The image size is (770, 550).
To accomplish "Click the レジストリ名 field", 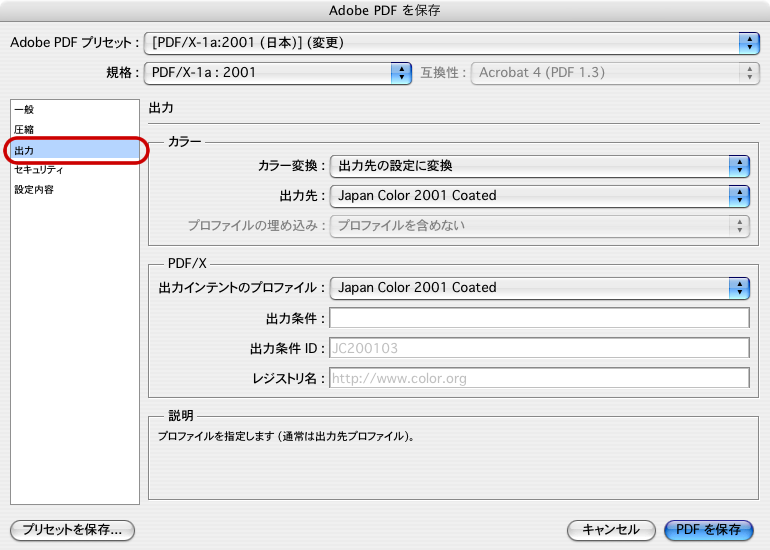I will (x=539, y=378).
